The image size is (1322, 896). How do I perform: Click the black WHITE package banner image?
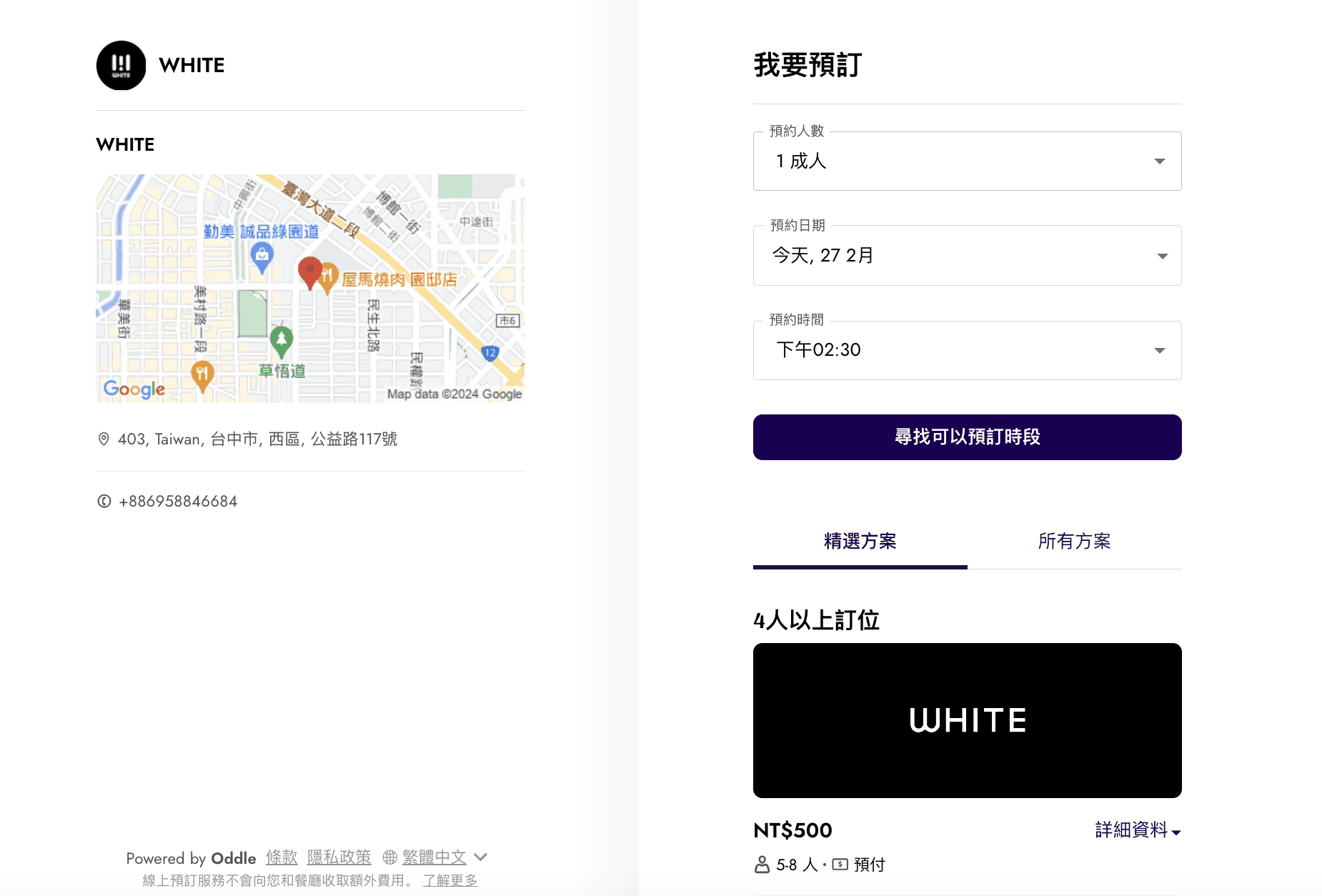click(967, 720)
